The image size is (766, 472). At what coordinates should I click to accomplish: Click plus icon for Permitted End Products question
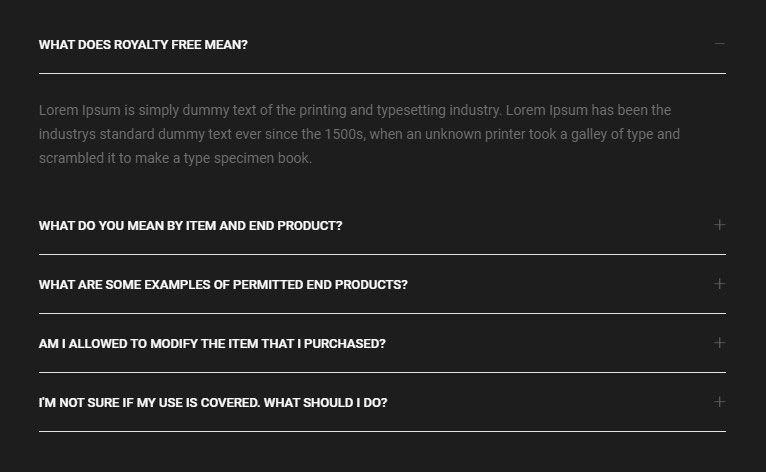tap(719, 284)
